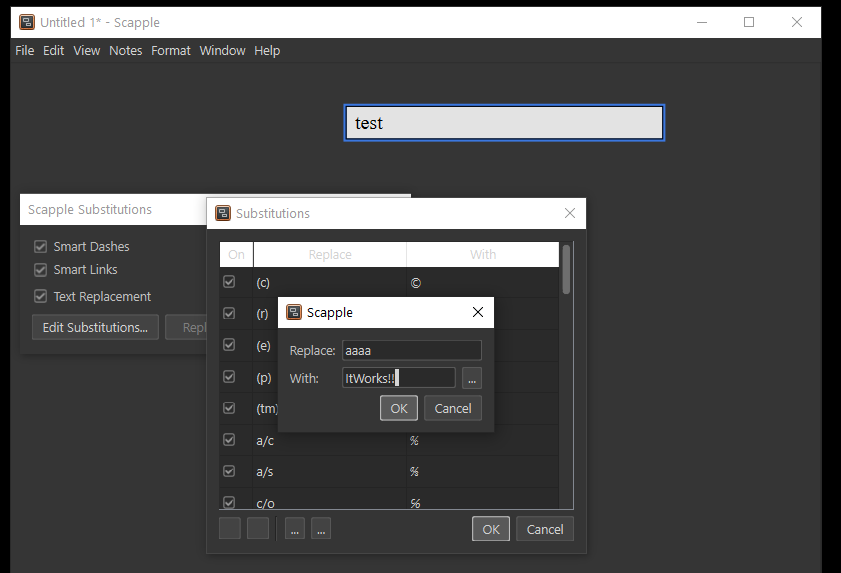Click Cancel in Substitutions window
The width and height of the screenshot is (841, 573).
tap(545, 529)
